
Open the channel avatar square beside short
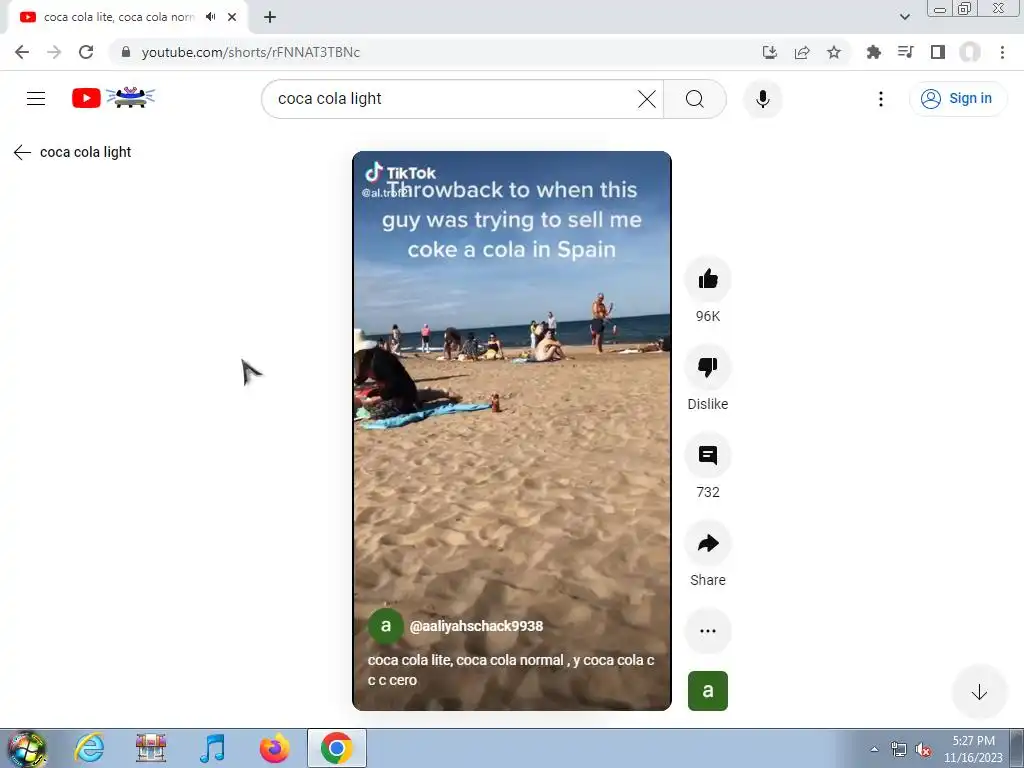pyautogui.click(x=708, y=691)
